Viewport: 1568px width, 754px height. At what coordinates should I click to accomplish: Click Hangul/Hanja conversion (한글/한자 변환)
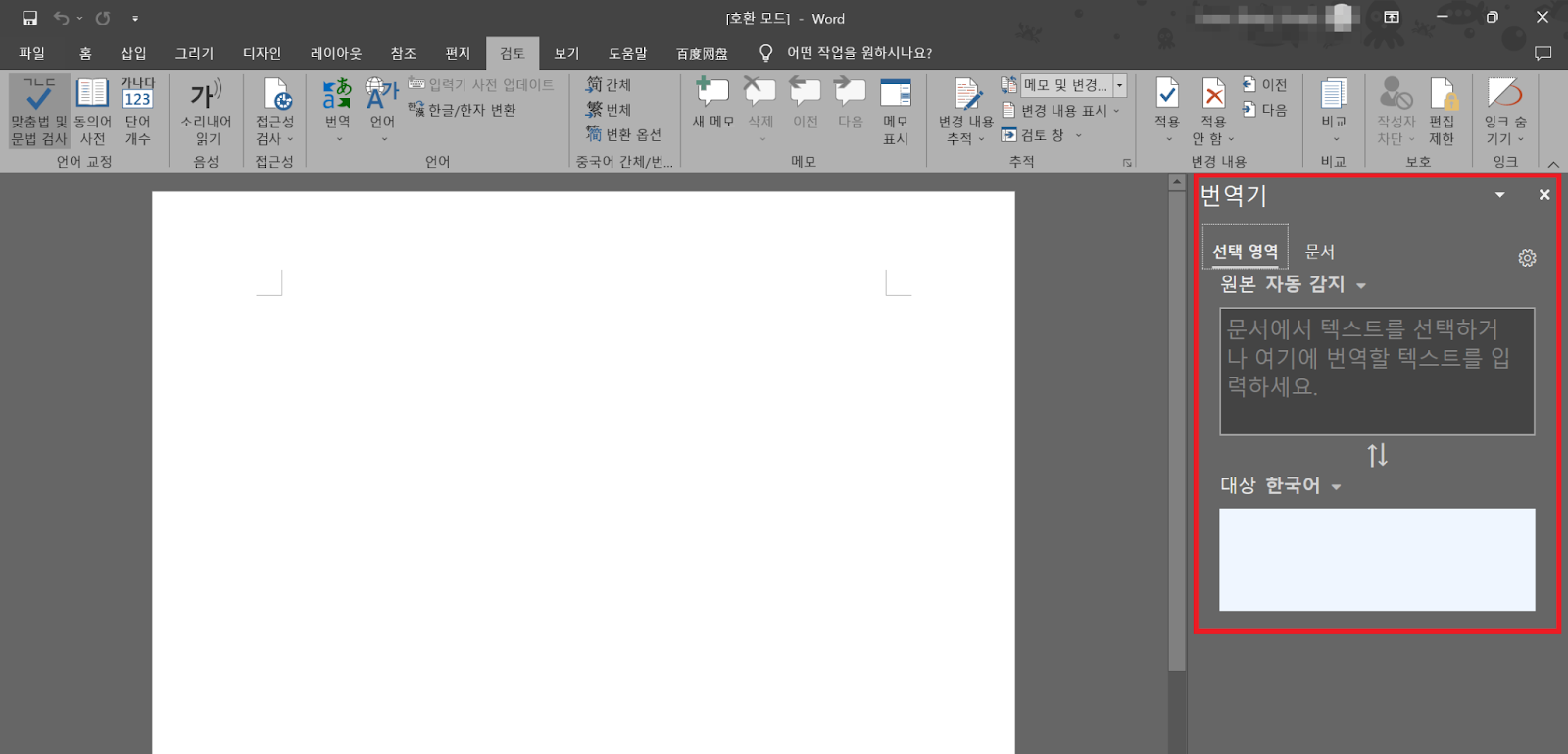463,110
